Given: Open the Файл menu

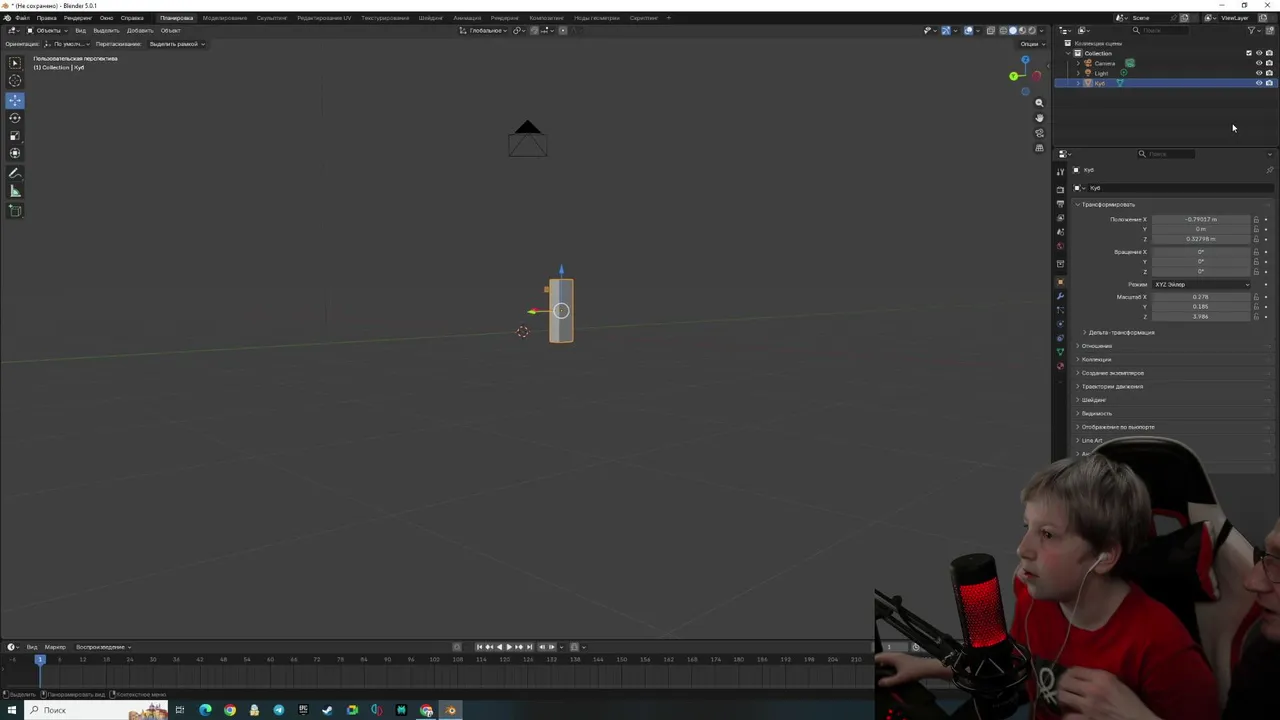Looking at the screenshot, I should pos(22,18).
